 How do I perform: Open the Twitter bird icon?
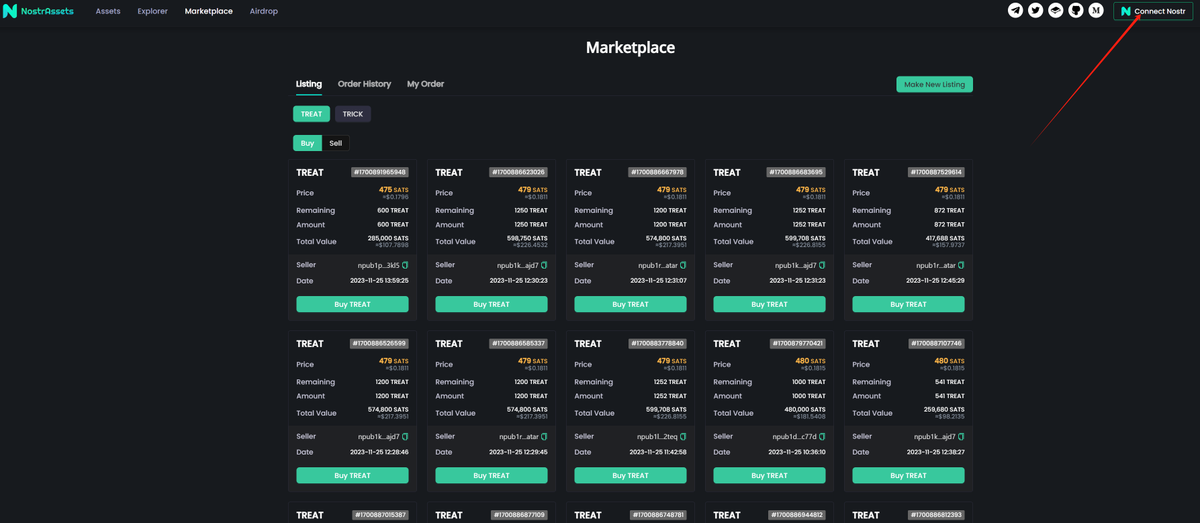[x=1035, y=10]
